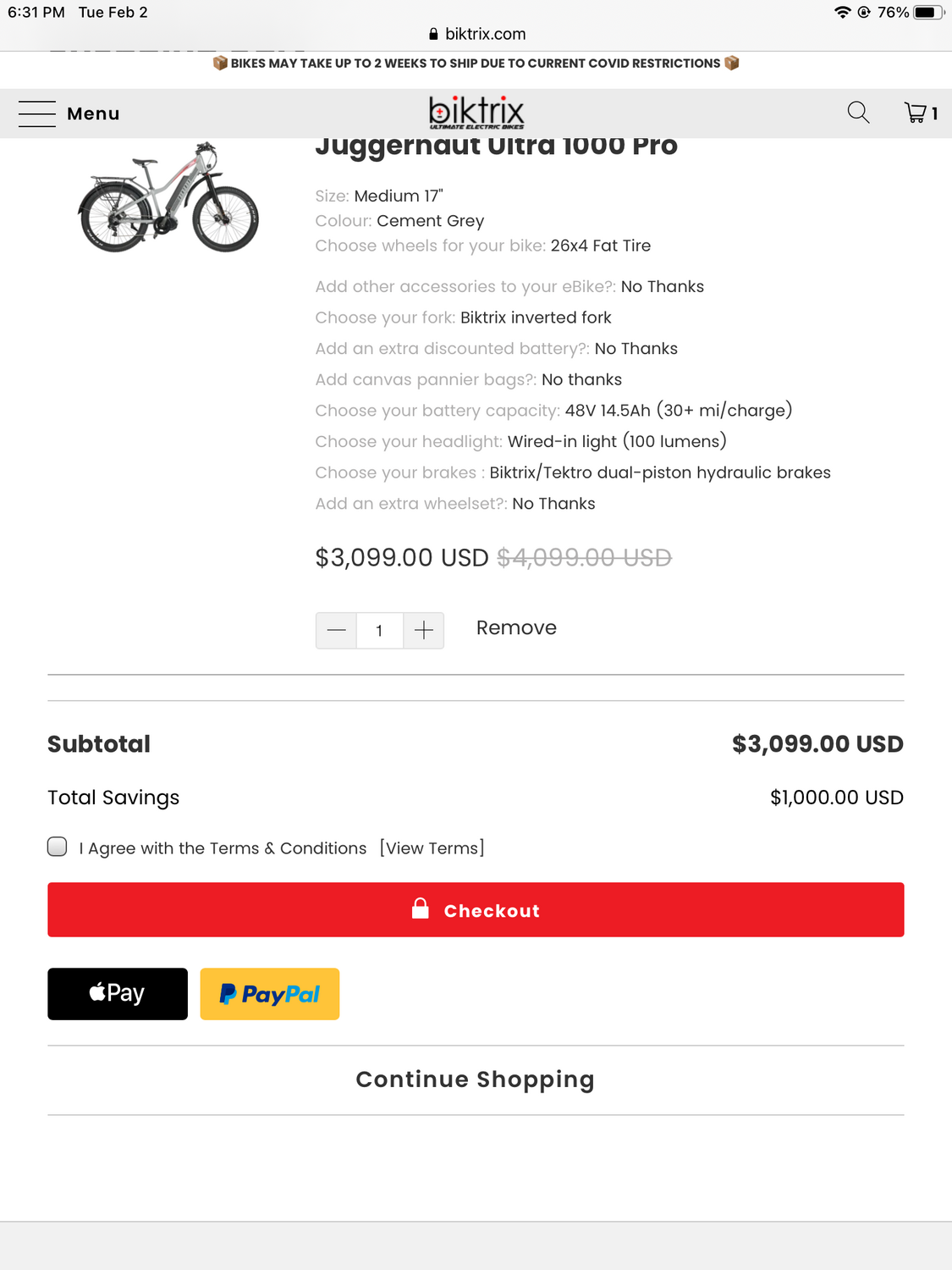Tap the search magnifier icon
The width and height of the screenshot is (952, 1270).
coord(858,113)
